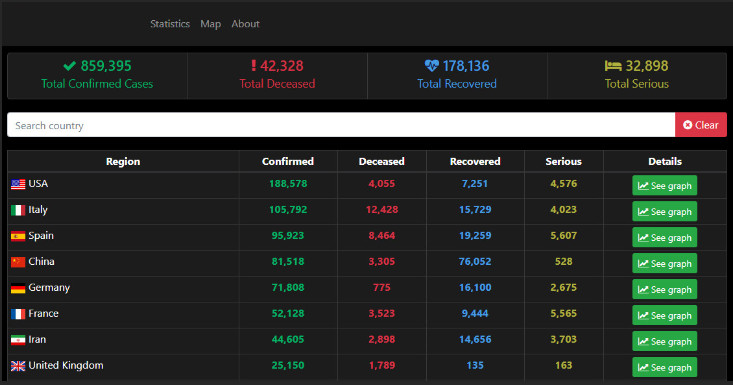Click the Total Confirmed Cases label
Screen dimensions: 733x385
[97, 84]
